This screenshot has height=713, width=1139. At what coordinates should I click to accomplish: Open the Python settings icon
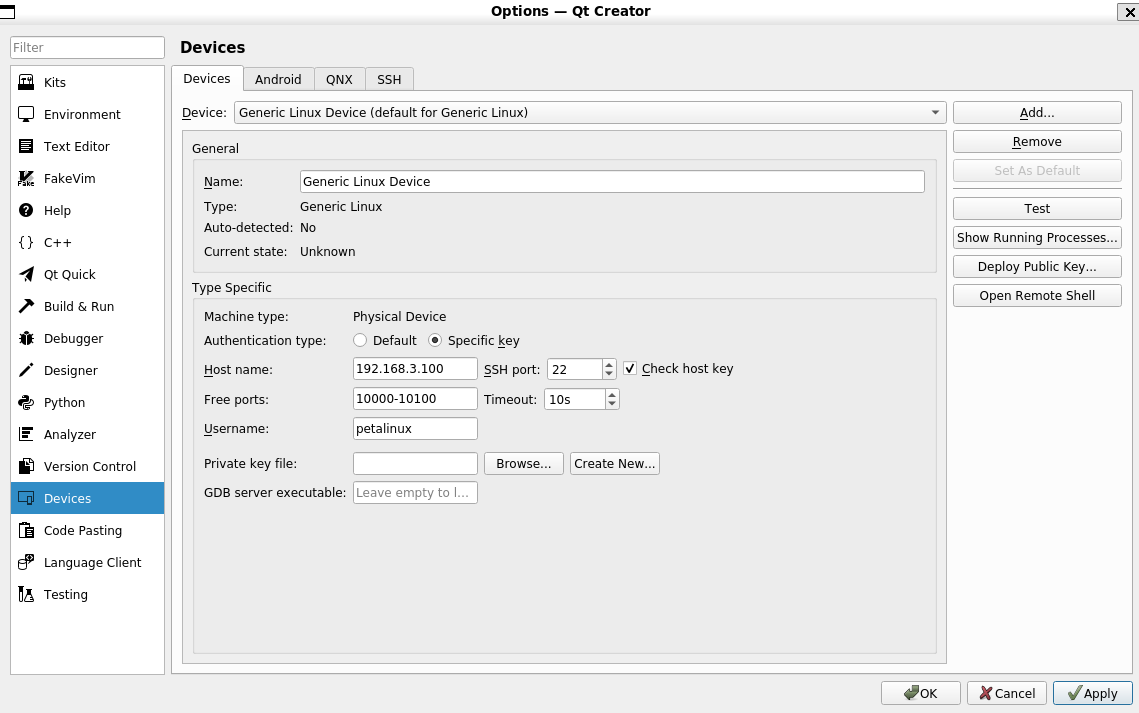(x=26, y=402)
